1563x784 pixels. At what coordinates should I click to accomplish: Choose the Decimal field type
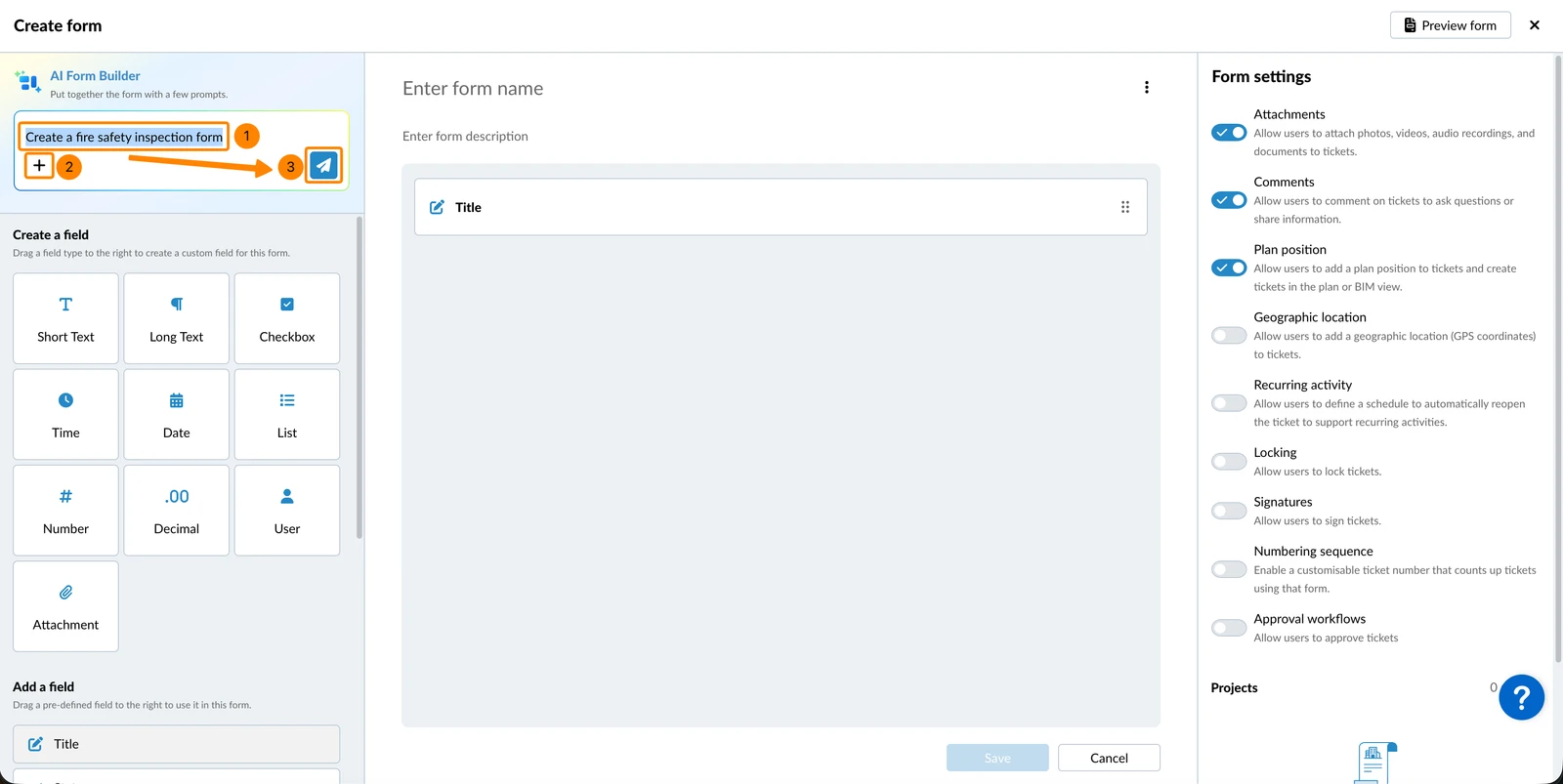coord(177,510)
